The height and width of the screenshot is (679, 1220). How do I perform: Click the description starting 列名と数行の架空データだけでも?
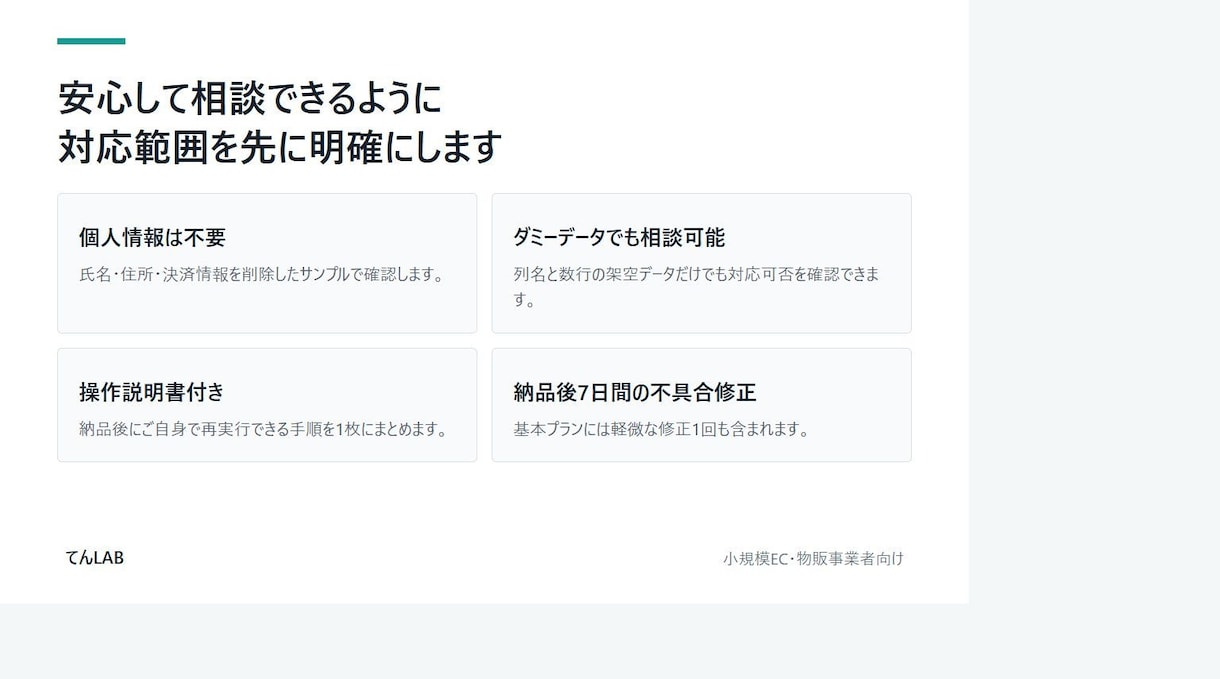point(697,287)
